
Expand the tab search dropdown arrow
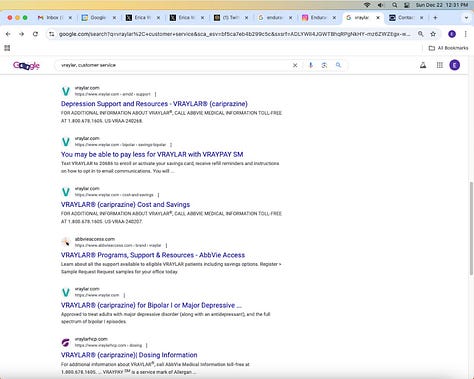point(466,18)
